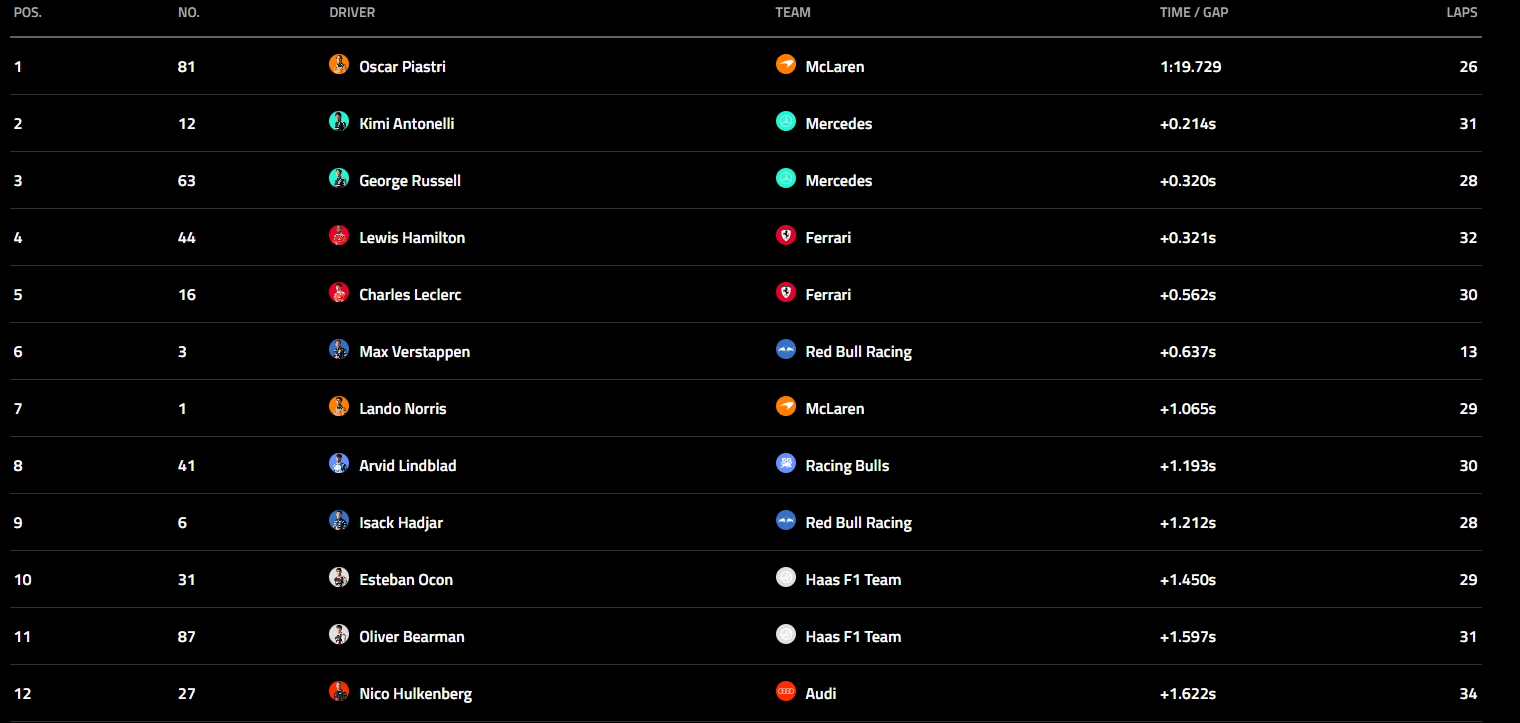Click the DRIVER column header
Viewport: 1520px width, 723px height.
(352, 13)
